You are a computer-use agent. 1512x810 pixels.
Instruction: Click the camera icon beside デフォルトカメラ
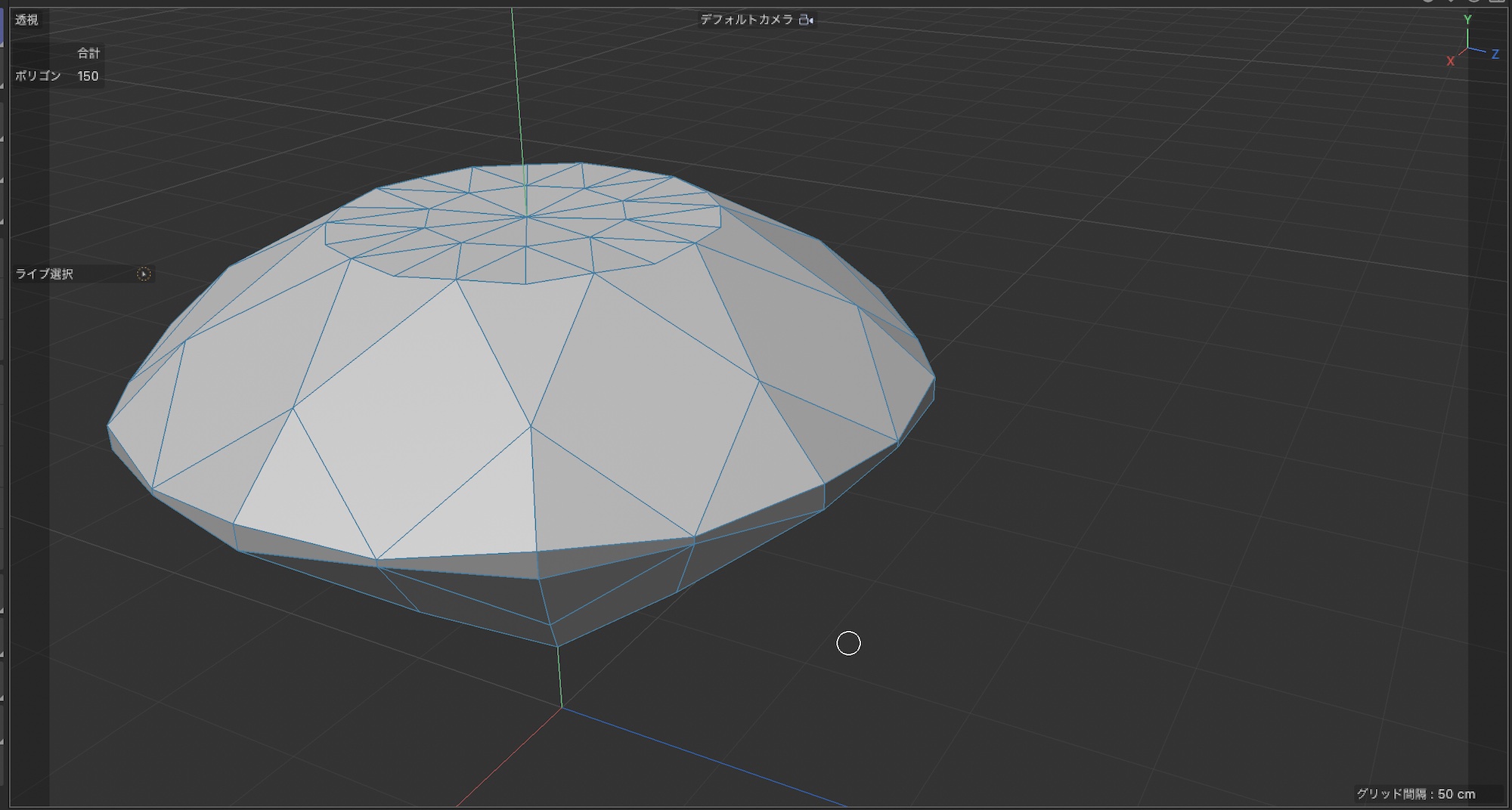807,20
